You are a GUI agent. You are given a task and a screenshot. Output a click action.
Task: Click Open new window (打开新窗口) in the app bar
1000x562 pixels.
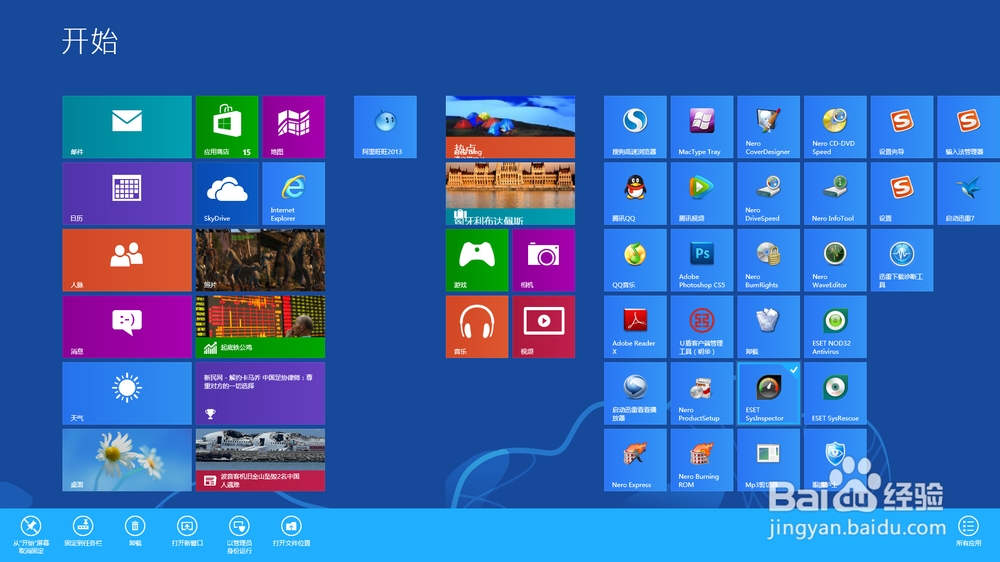coord(187,531)
